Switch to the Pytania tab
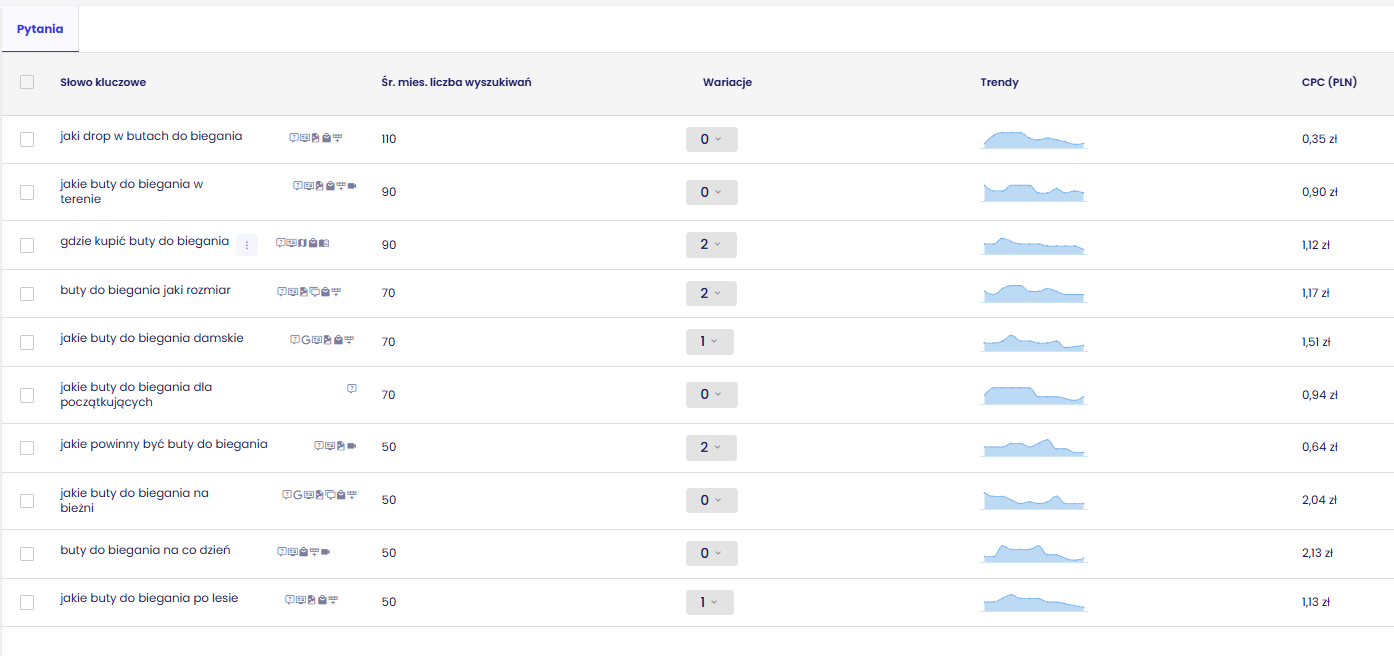 40,29
